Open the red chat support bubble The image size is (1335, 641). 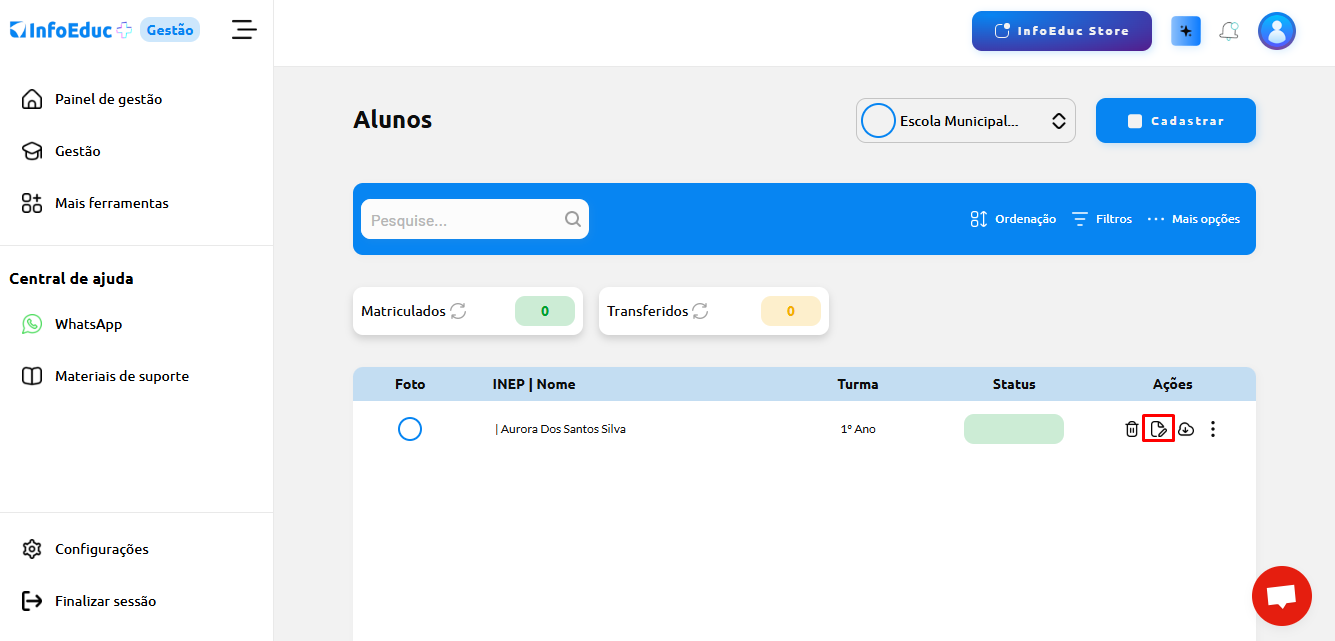point(1282,596)
